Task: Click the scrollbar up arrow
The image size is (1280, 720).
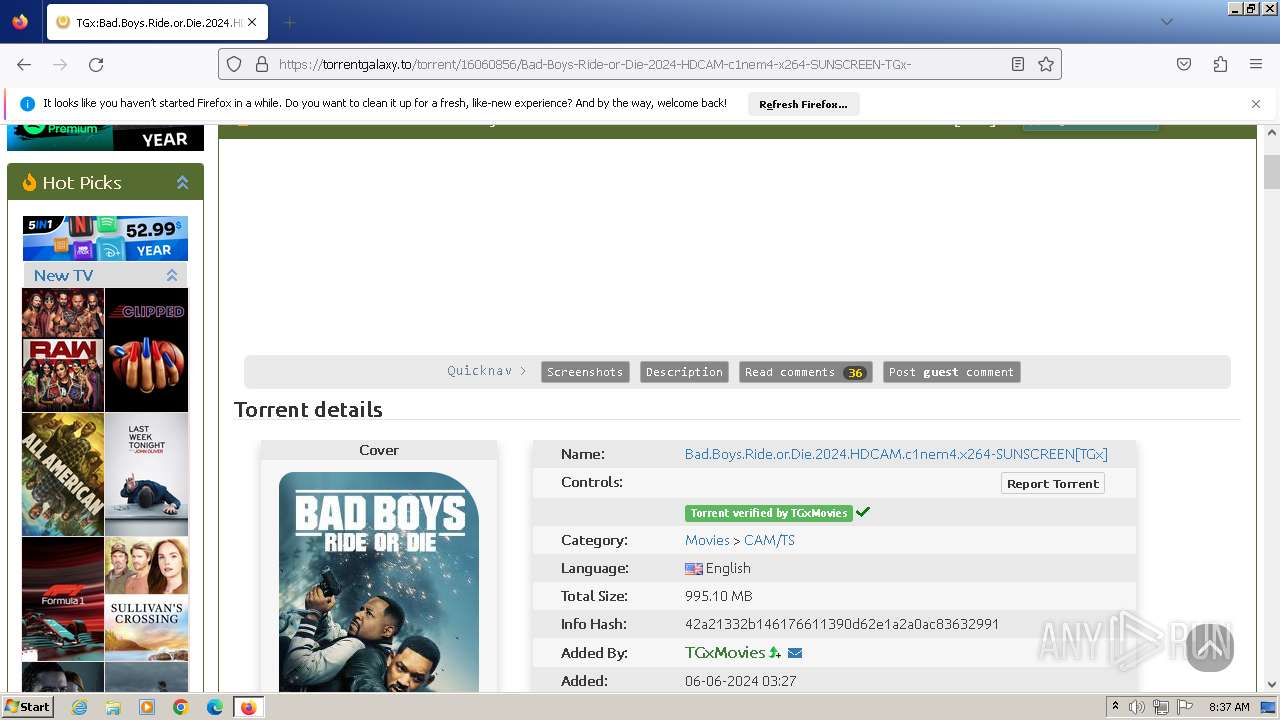Action: click(1272, 132)
